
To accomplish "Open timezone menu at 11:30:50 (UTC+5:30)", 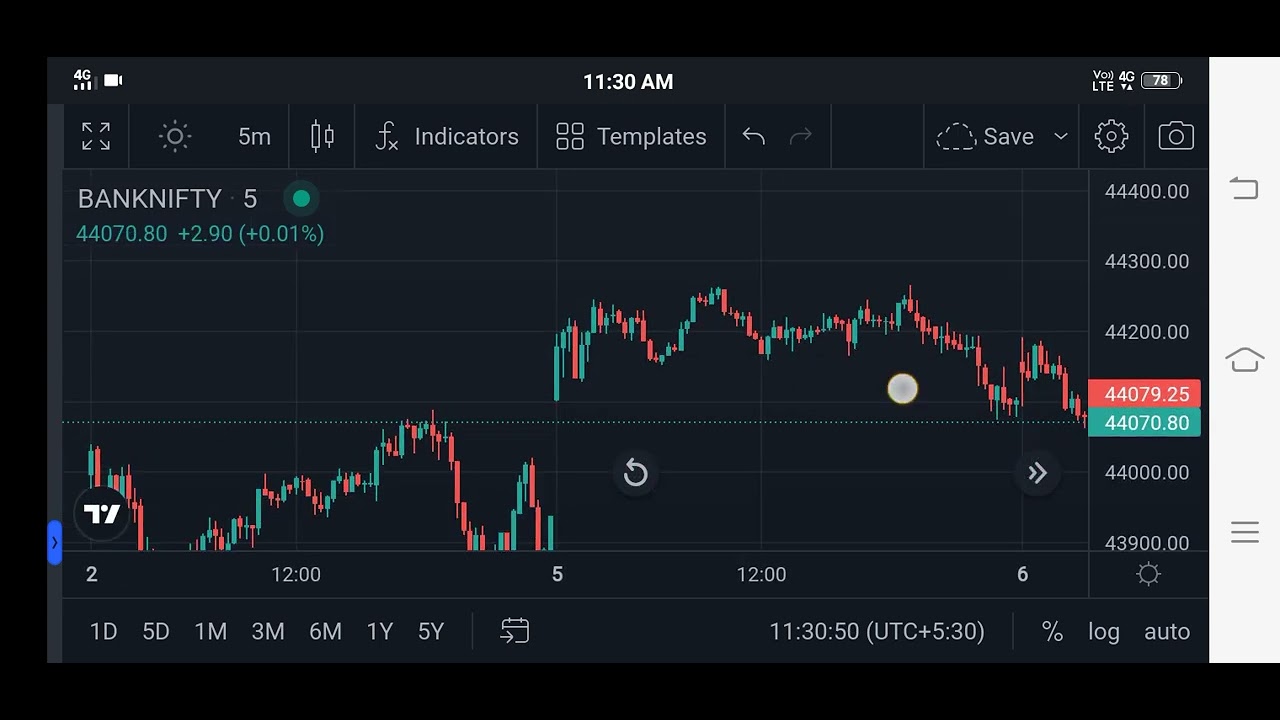I will (x=877, y=632).
